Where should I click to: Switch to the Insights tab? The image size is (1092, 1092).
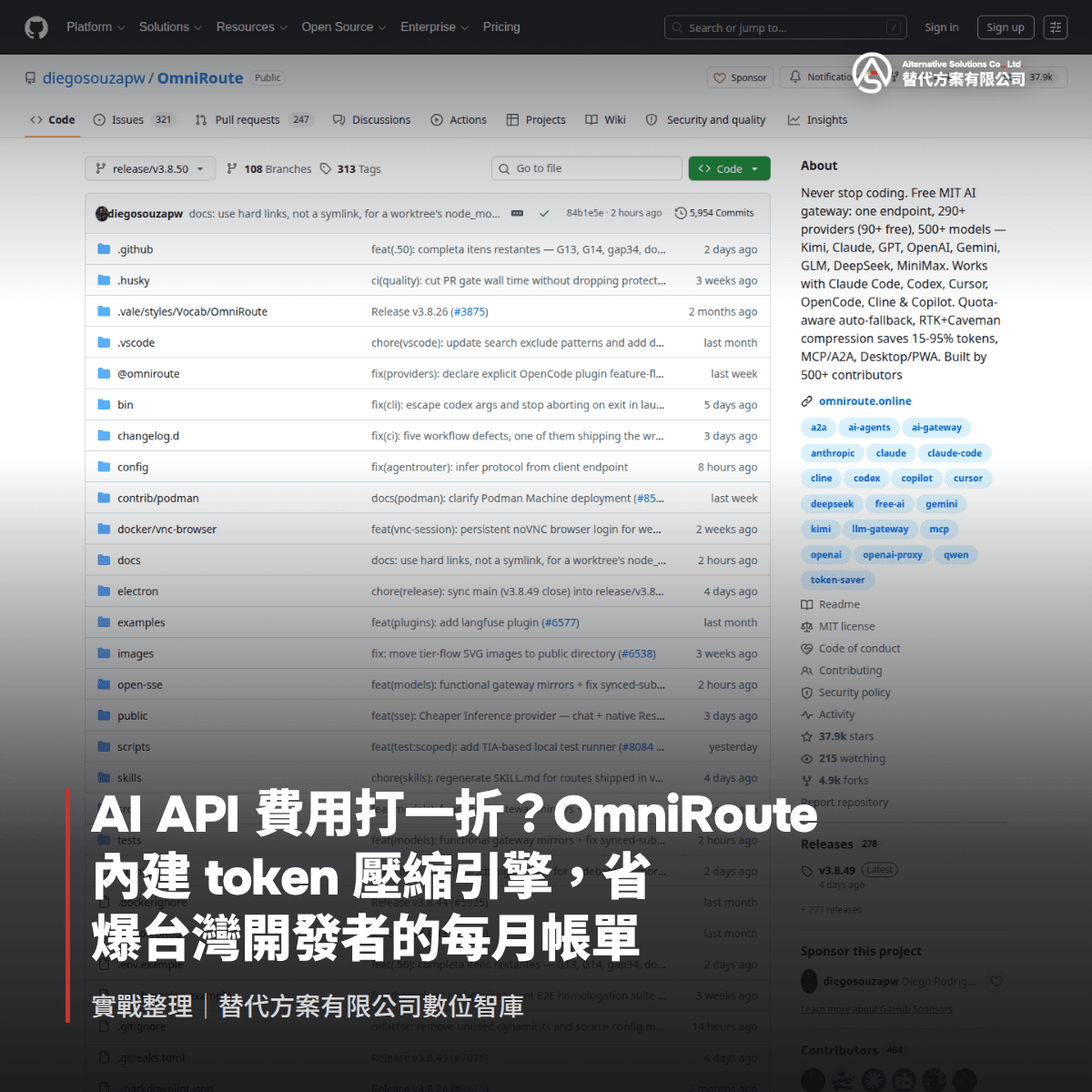pyautogui.click(x=817, y=120)
